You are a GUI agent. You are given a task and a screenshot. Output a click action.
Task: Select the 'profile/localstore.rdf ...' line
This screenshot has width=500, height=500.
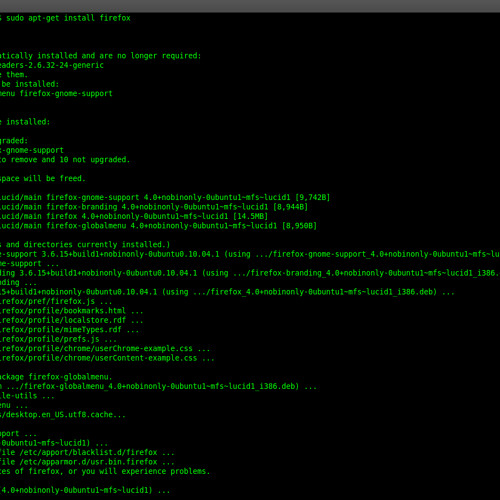(72, 320)
